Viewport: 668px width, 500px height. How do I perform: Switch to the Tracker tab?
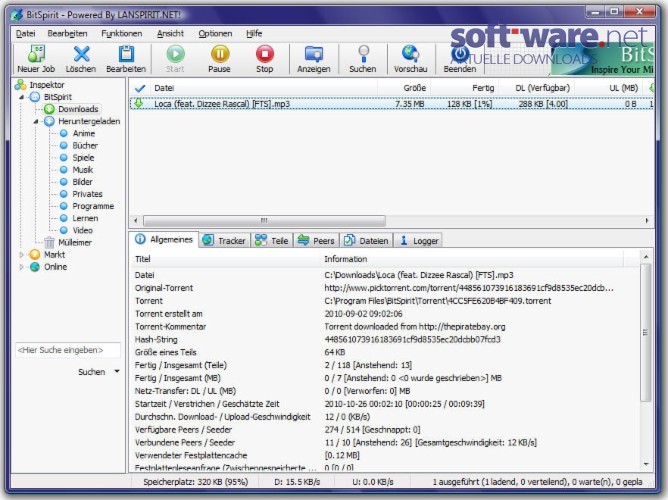[225, 241]
